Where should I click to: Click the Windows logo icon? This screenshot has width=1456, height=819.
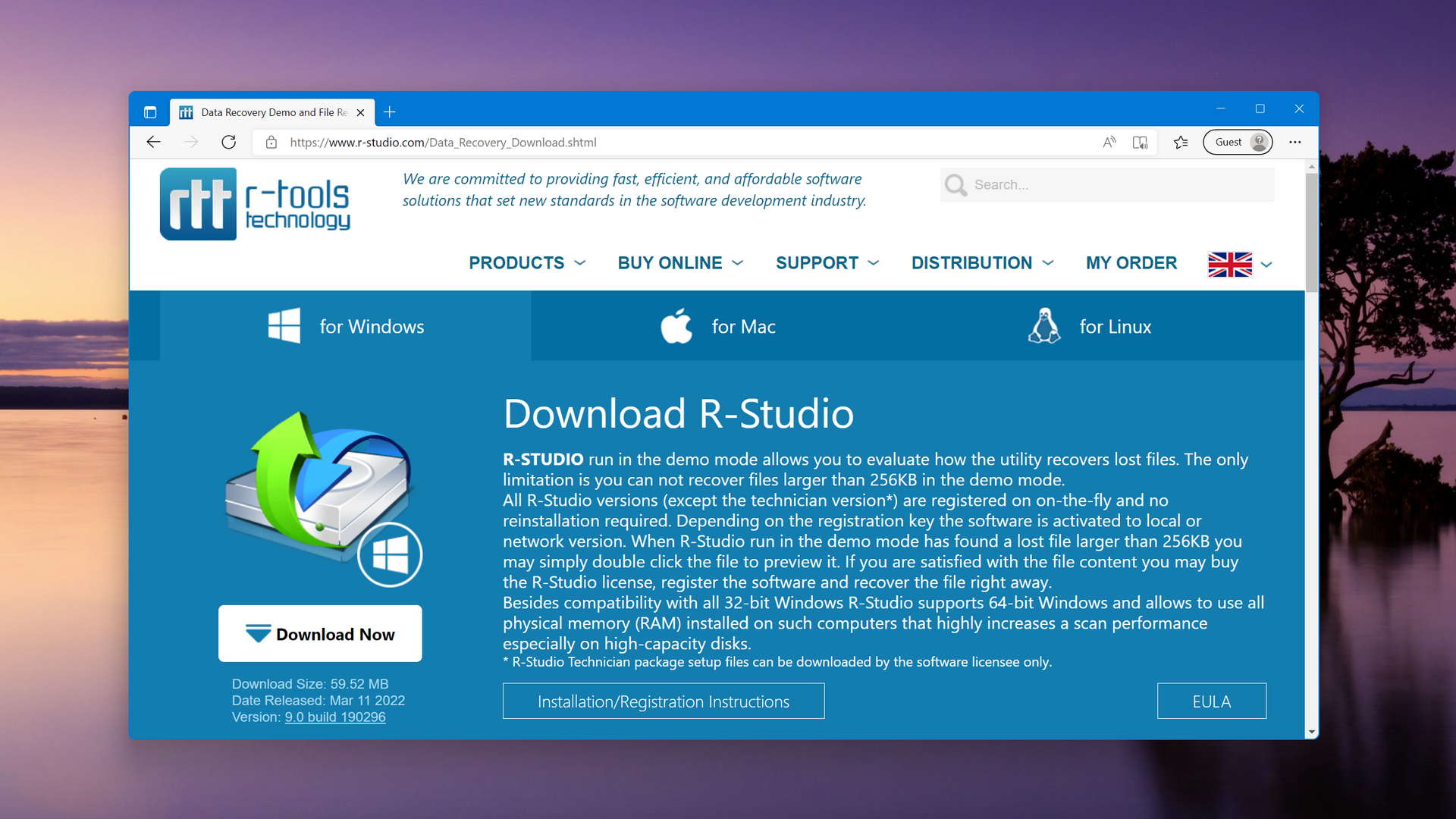(x=284, y=326)
